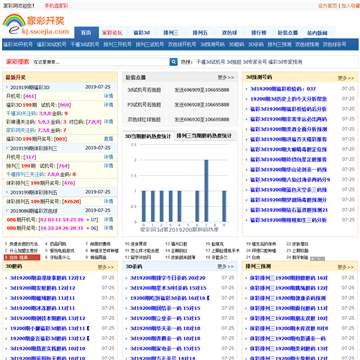The image size is (360, 360).
Task: Expand the 2019199期体彩排列三 row arrow
Action: point(7,148)
